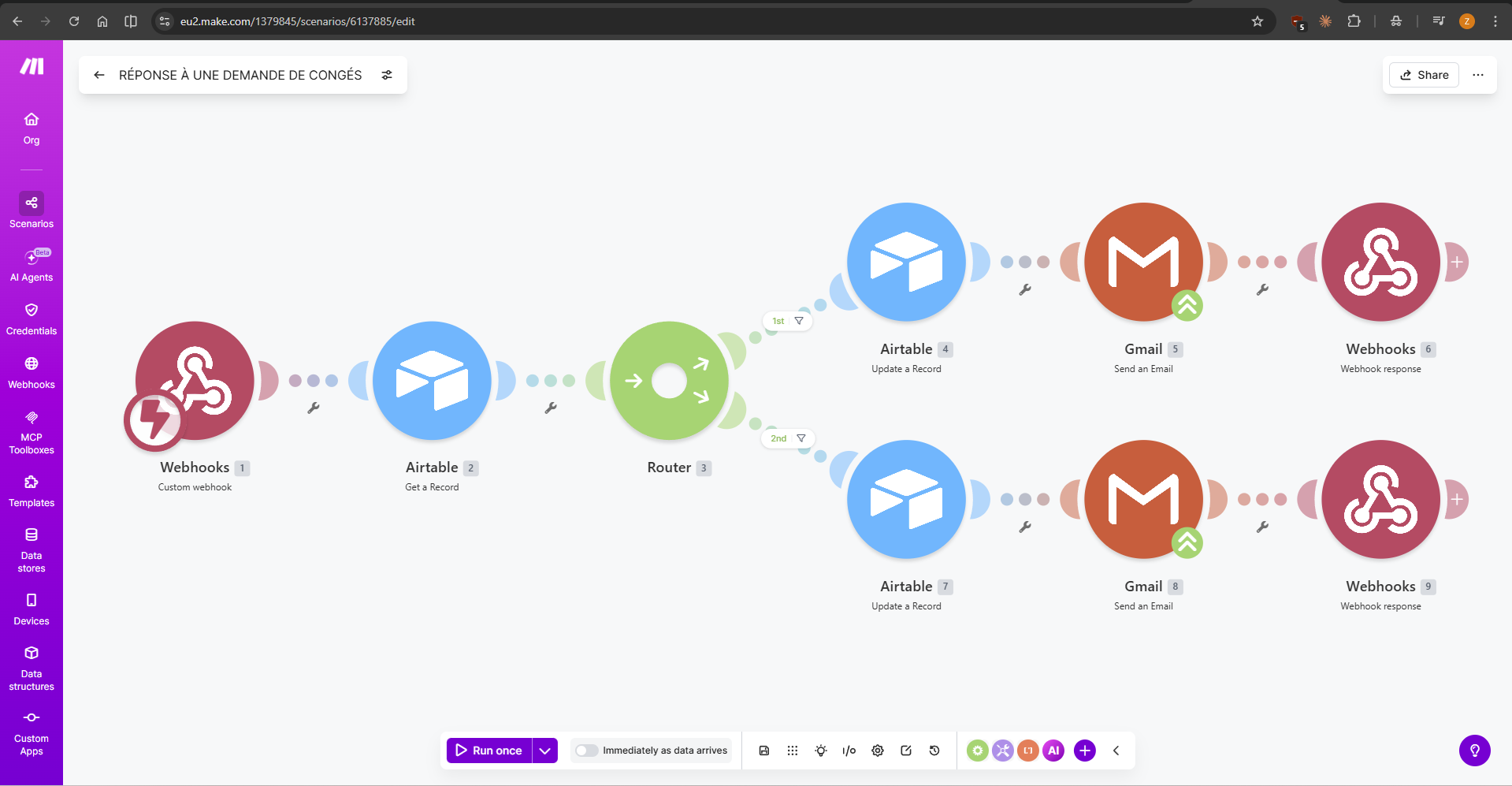Click wrench between Webhooks 1 and Airtable 2
The height and width of the screenshot is (786, 1512).
314,408
